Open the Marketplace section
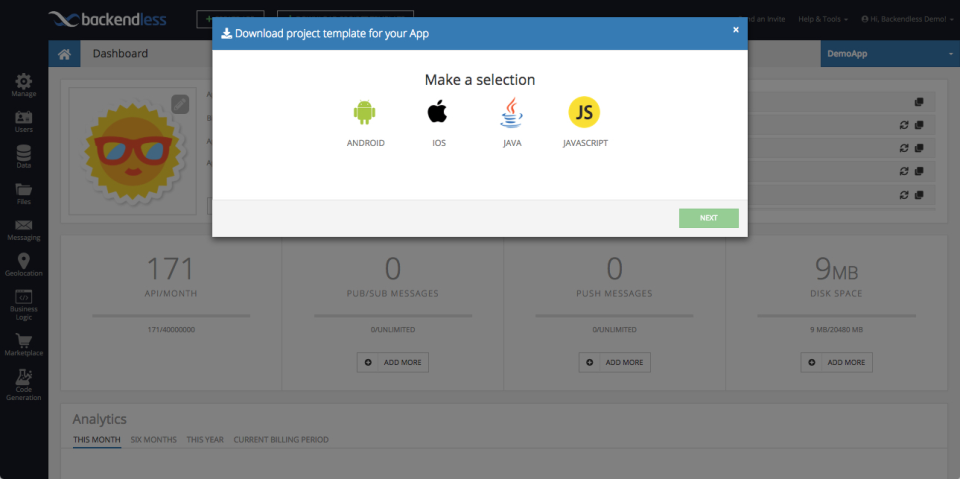960x479 pixels. pos(24,343)
